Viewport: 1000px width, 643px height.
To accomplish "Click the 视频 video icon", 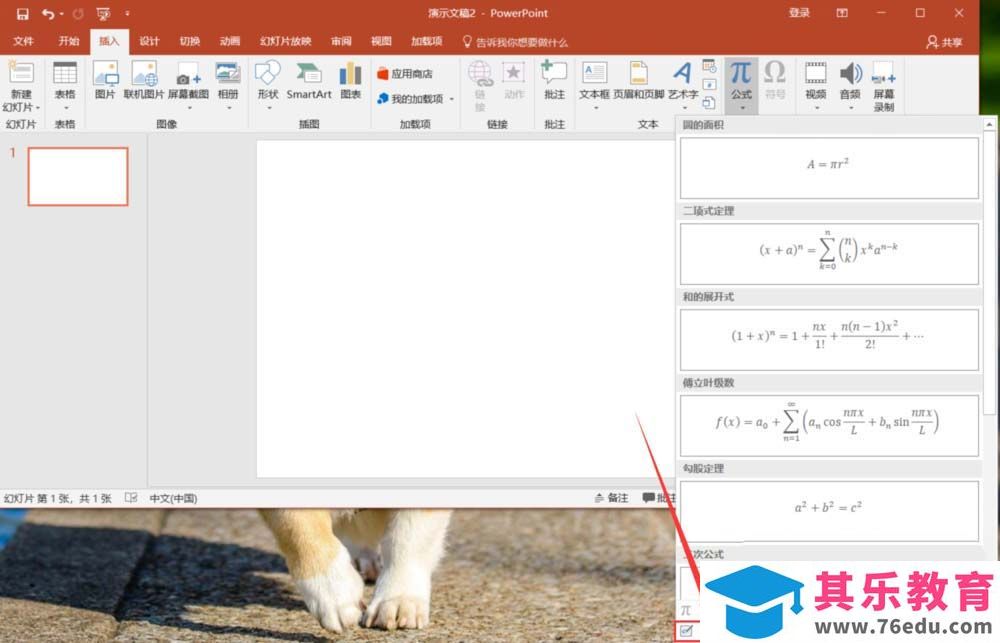I will pos(816,73).
